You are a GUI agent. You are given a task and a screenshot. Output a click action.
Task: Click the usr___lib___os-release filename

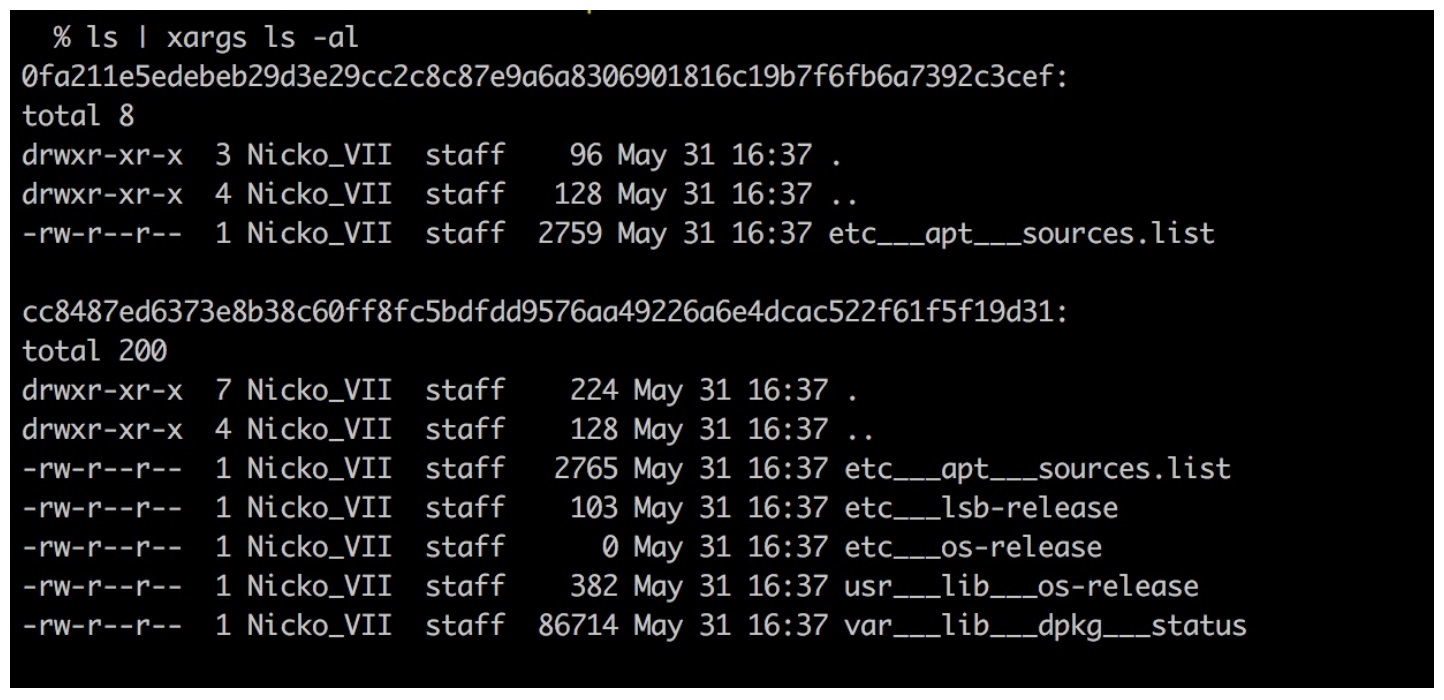tap(1021, 586)
